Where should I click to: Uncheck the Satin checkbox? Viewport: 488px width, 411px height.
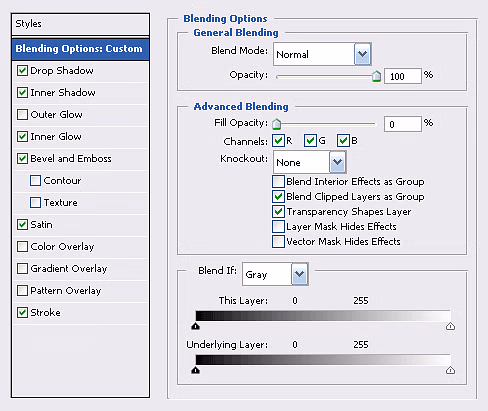(22, 225)
